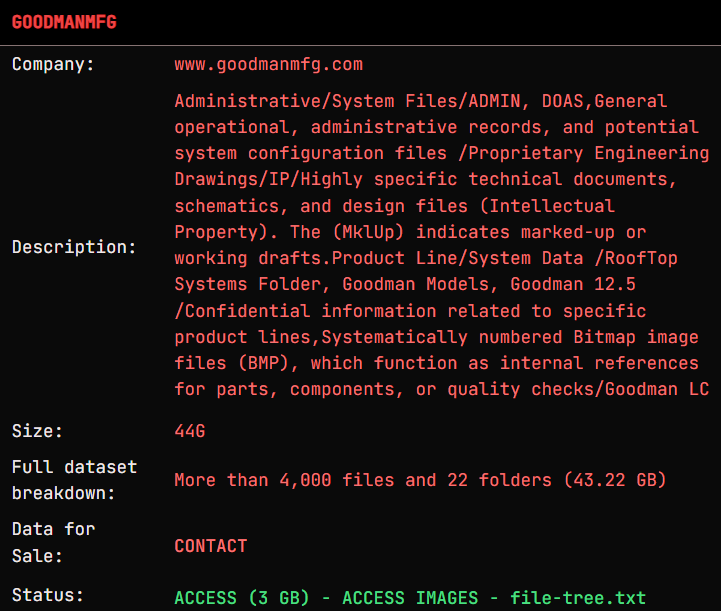Click the Company: field label

[53, 64]
